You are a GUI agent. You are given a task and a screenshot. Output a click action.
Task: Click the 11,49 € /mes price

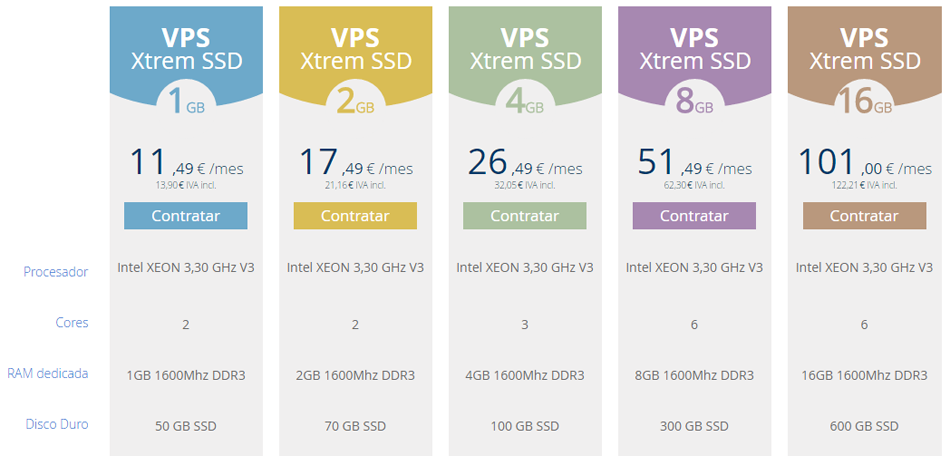point(186,163)
